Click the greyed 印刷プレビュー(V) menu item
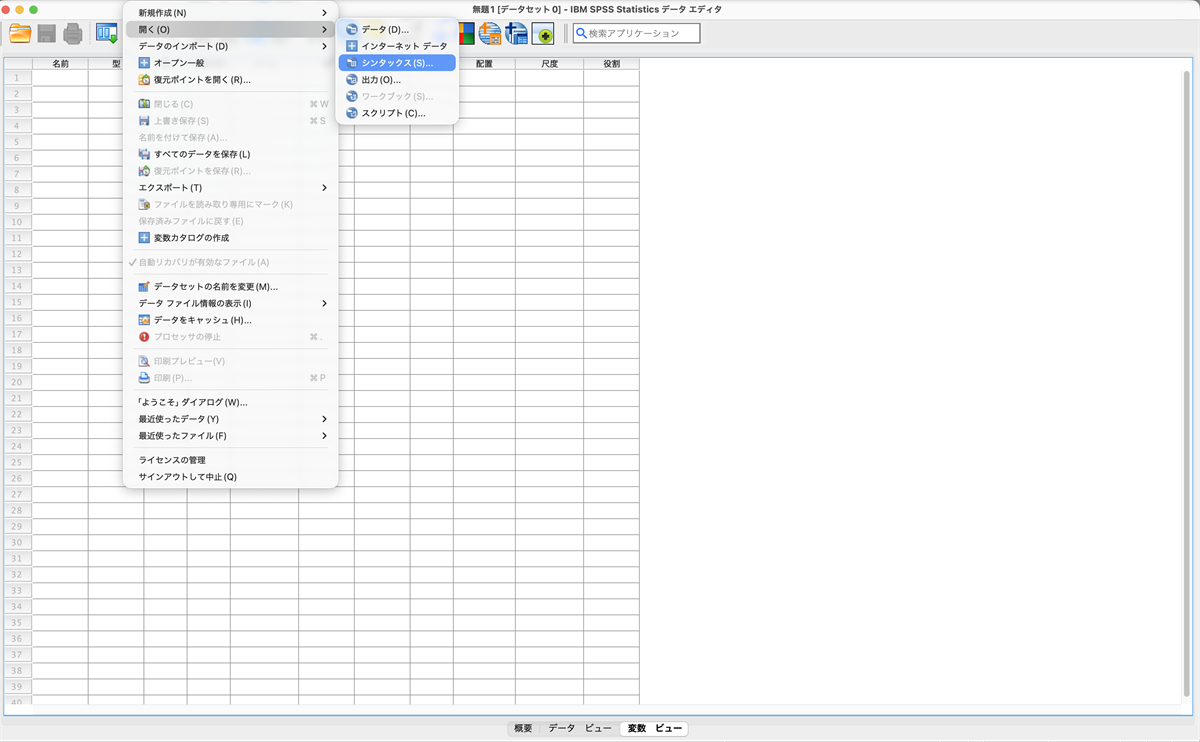This screenshot has height=742, width=1200. 230,361
